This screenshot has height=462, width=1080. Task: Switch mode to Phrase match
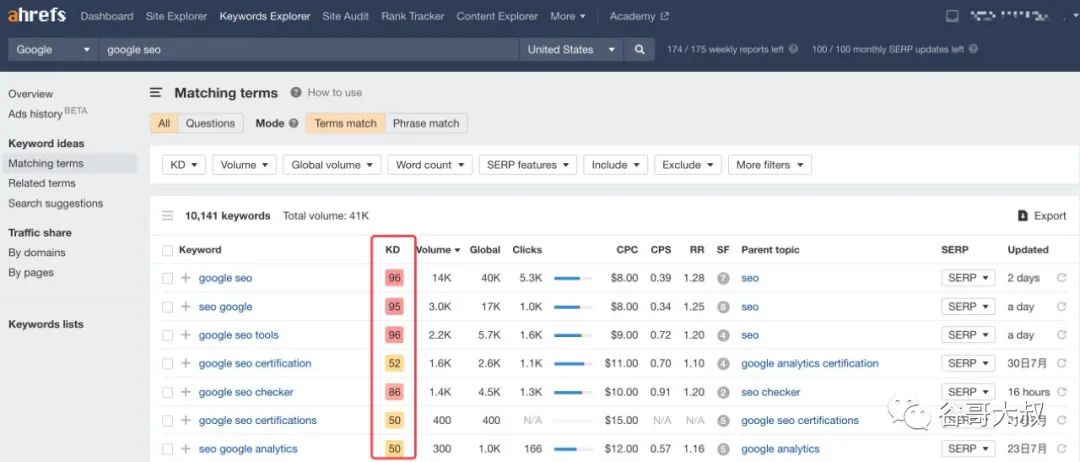[x=426, y=123]
